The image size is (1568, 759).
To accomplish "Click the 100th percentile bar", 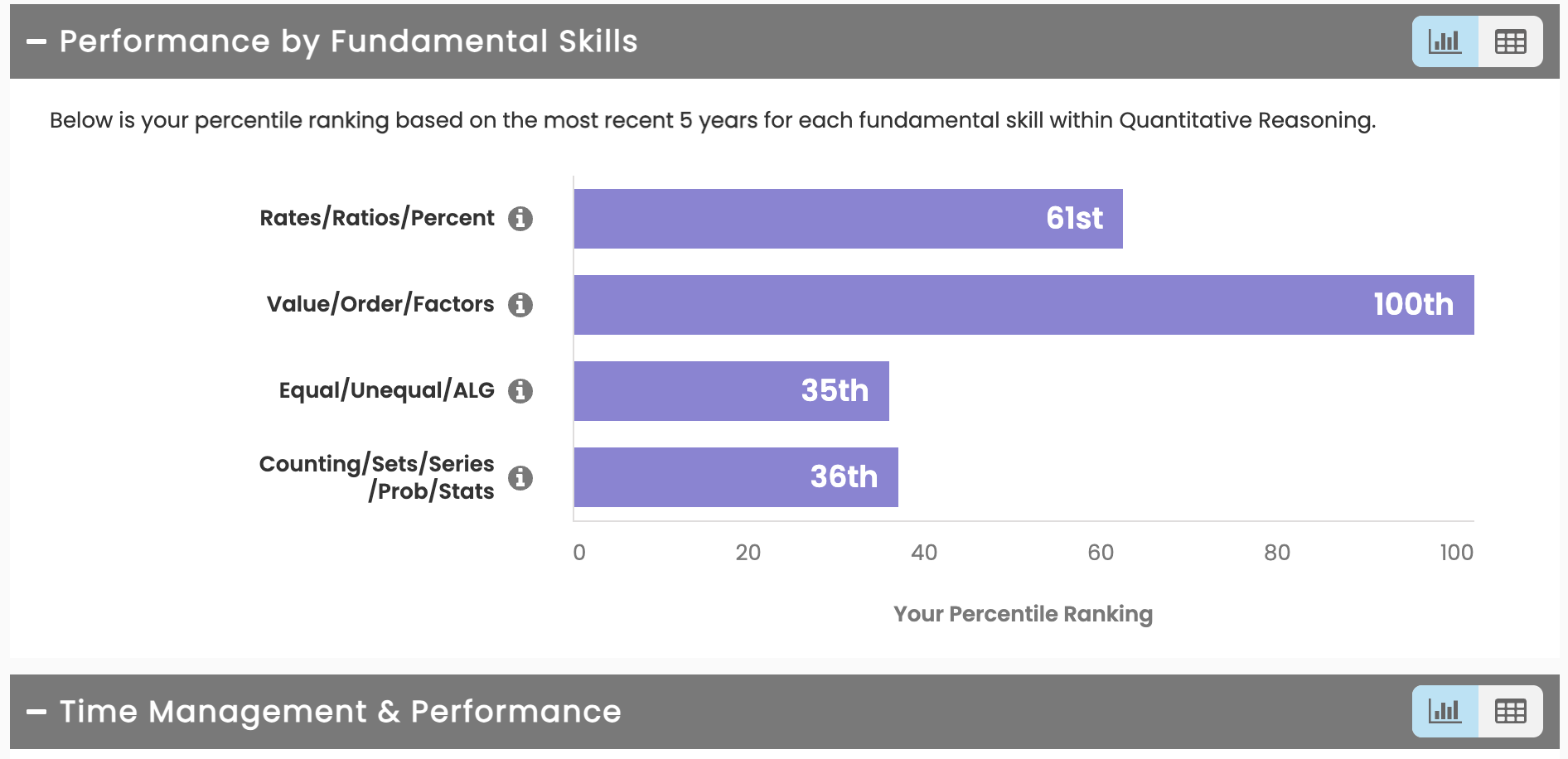I will point(1024,305).
